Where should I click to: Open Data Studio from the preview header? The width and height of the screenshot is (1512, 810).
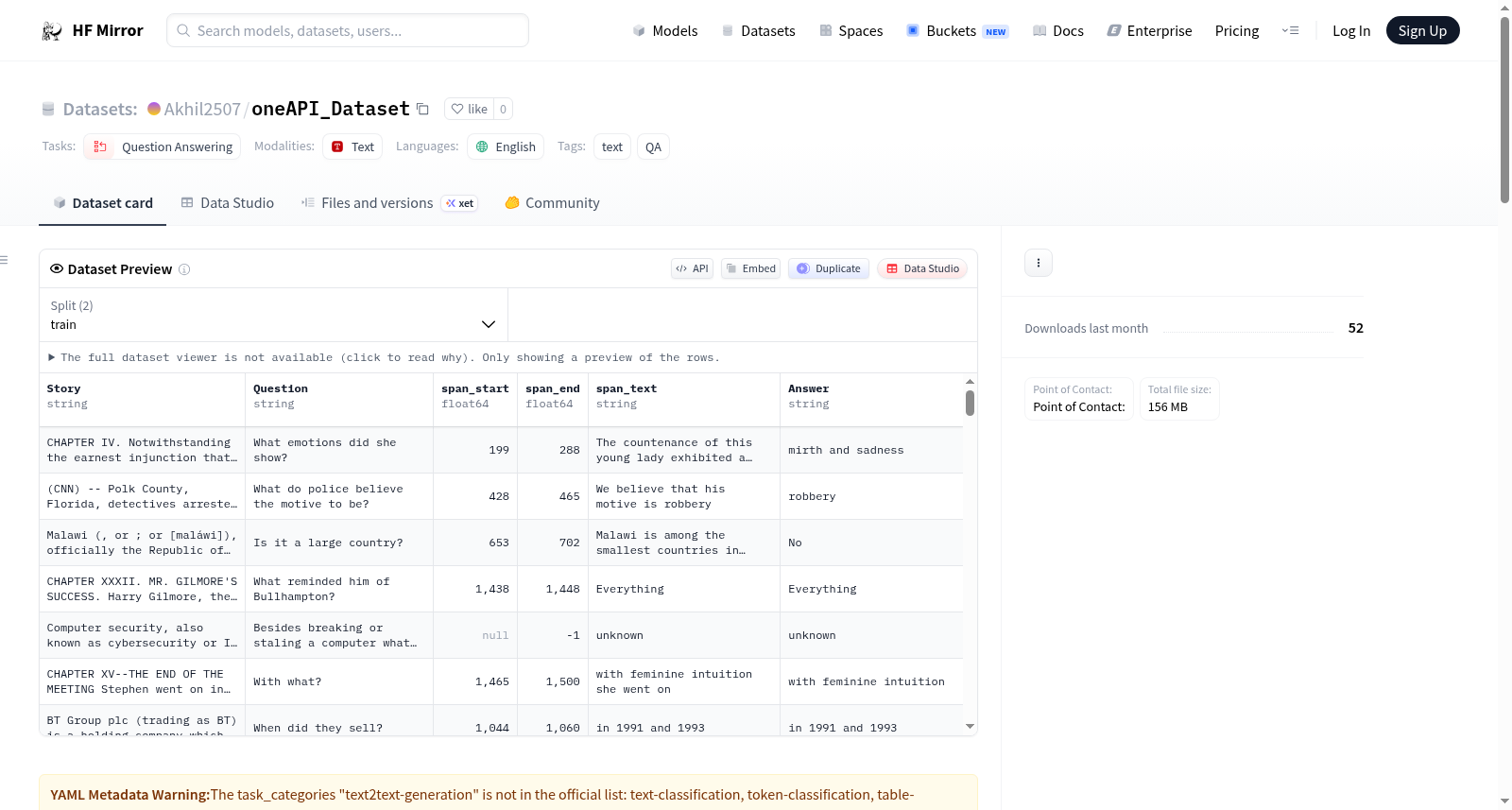tap(922, 268)
